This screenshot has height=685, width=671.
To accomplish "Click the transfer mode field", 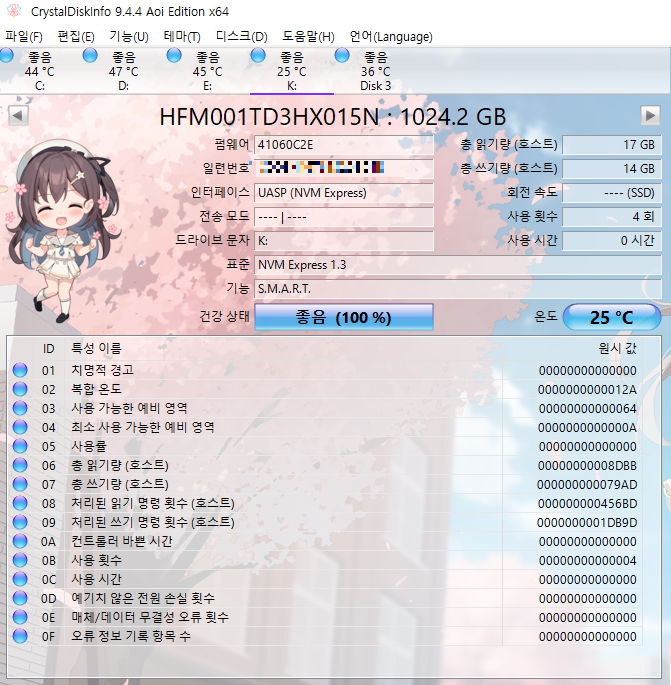I will pos(344,217).
